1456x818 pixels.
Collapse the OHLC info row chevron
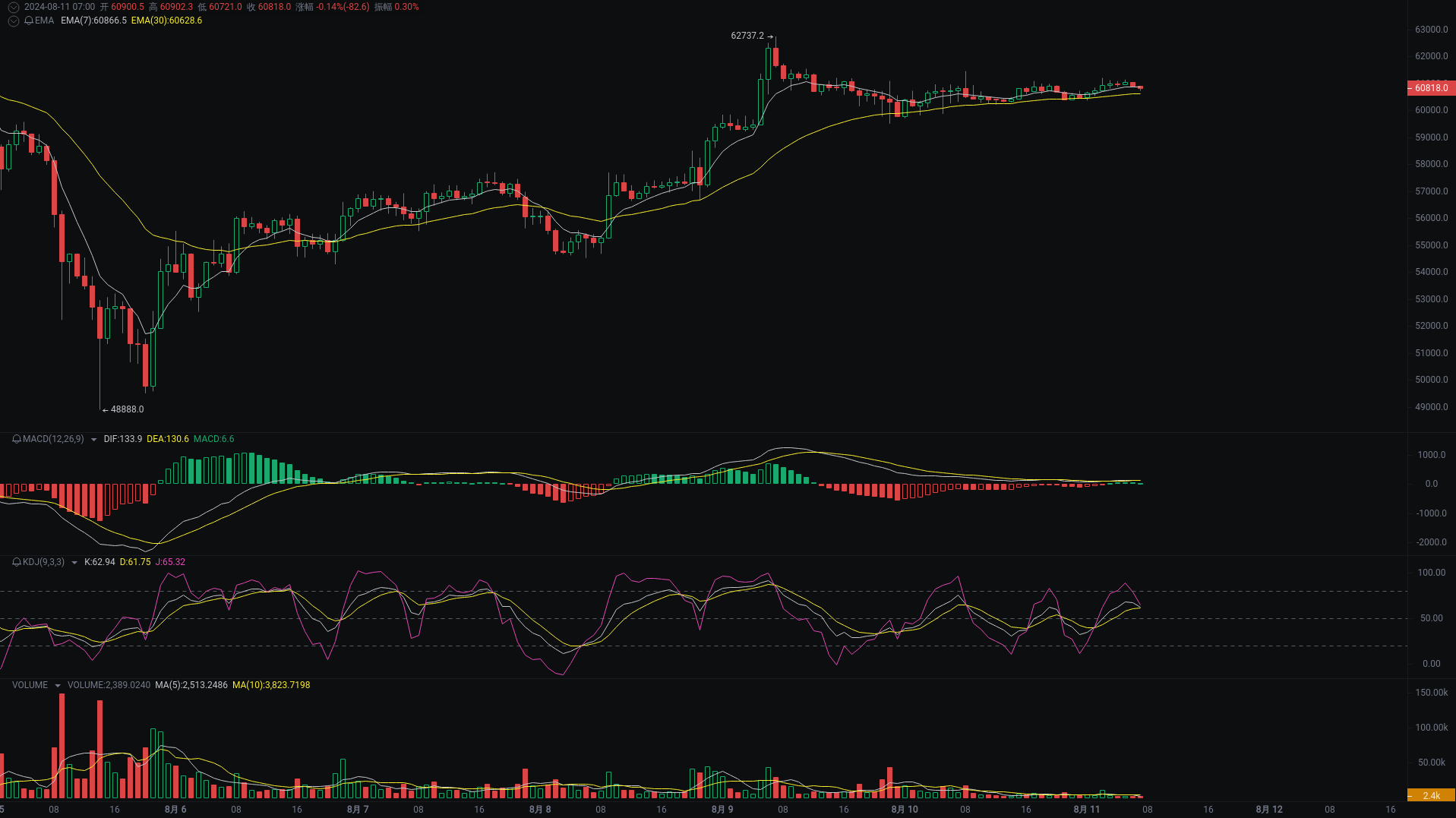[13, 7]
